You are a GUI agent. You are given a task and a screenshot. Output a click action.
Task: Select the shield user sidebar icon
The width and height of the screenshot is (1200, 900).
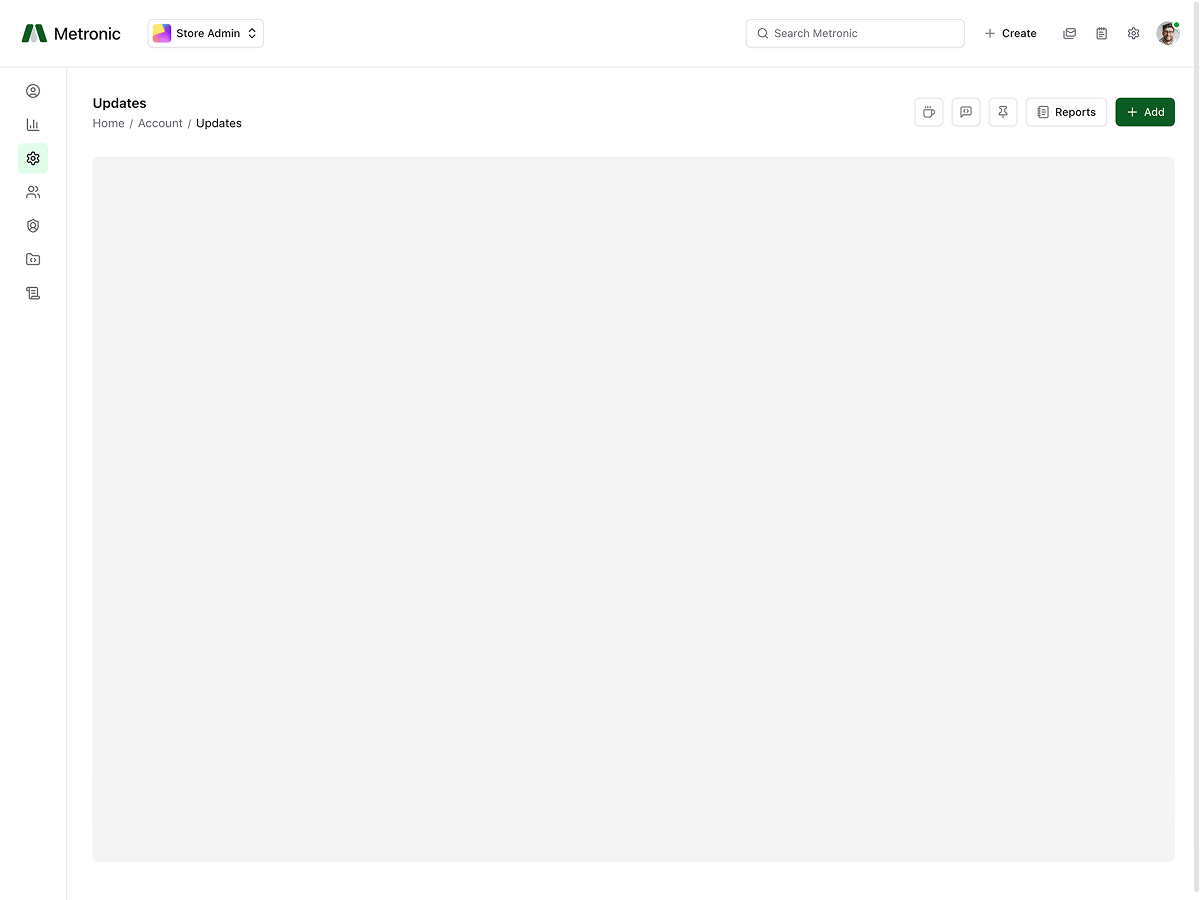pyautogui.click(x=33, y=226)
